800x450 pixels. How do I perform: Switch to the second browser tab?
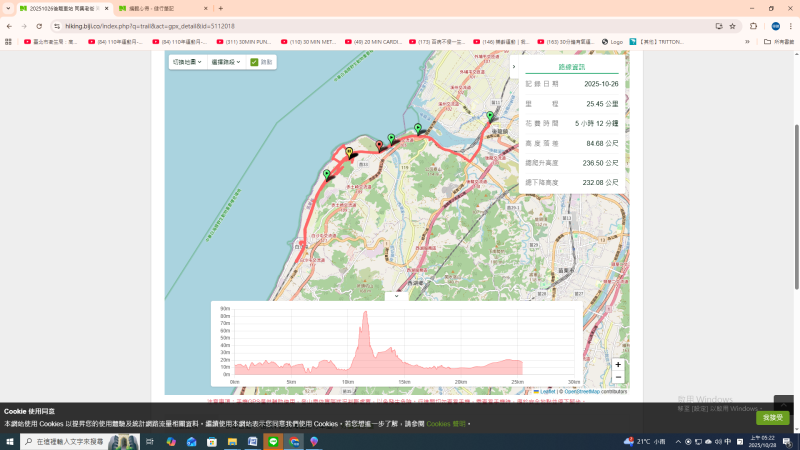coord(160,8)
